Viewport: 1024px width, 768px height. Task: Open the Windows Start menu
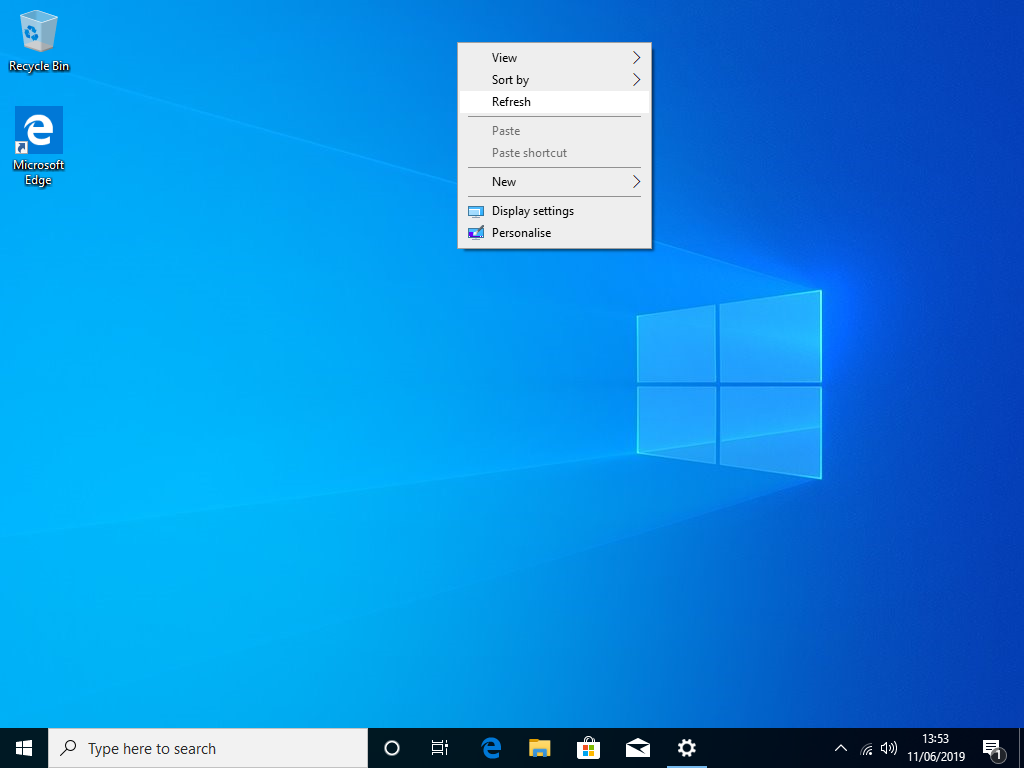[24, 748]
